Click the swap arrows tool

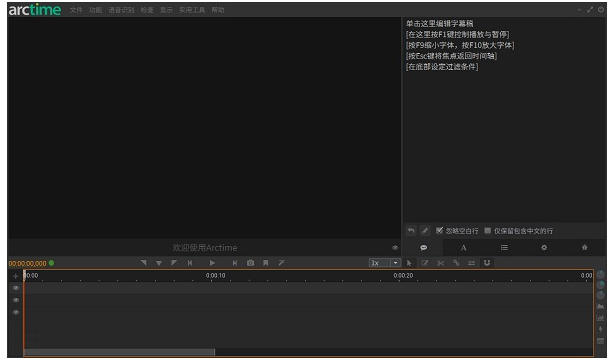(x=471, y=263)
